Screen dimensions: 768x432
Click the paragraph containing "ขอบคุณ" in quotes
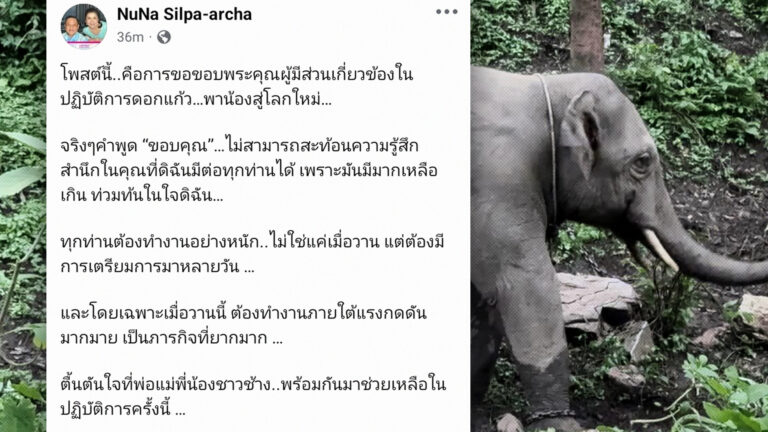[249, 170]
